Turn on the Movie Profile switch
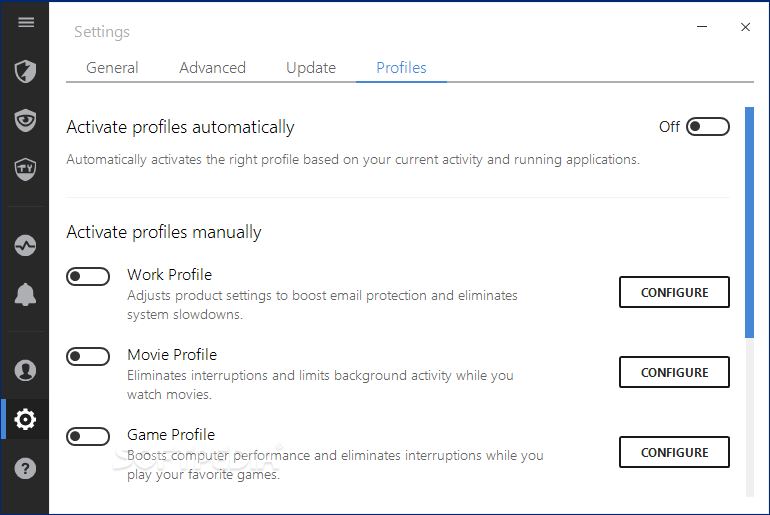The image size is (770, 515). point(88,356)
